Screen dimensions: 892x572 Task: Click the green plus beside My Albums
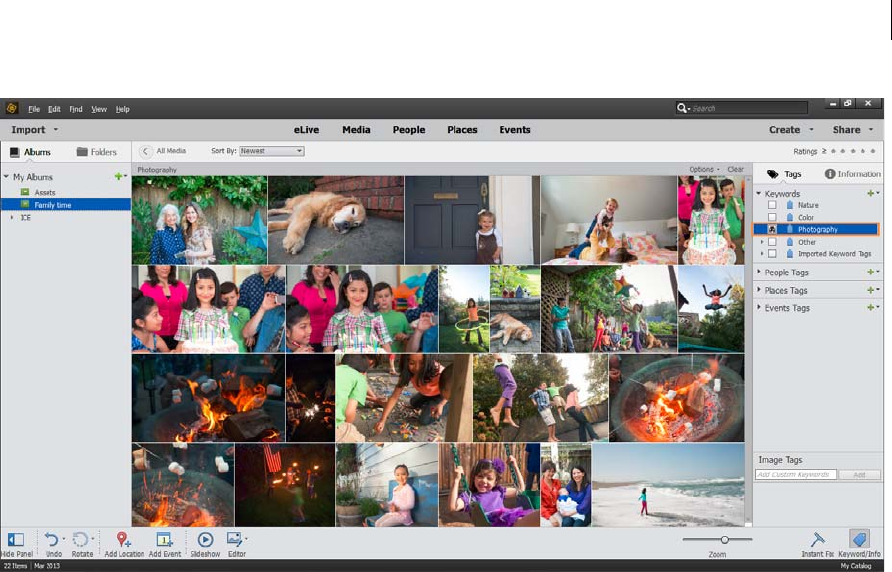(x=118, y=176)
